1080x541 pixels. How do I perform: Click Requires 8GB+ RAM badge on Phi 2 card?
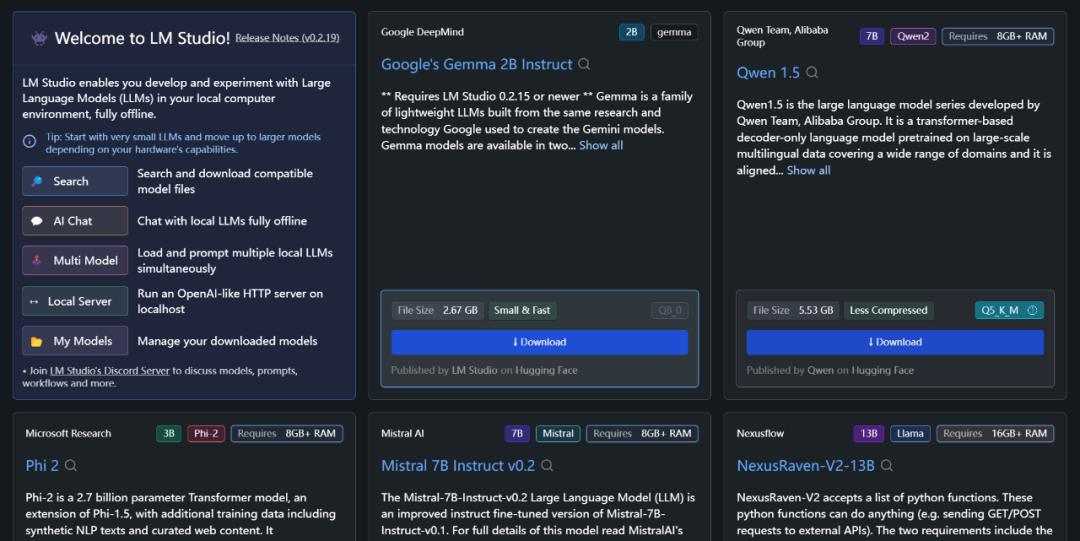point(287,433)
